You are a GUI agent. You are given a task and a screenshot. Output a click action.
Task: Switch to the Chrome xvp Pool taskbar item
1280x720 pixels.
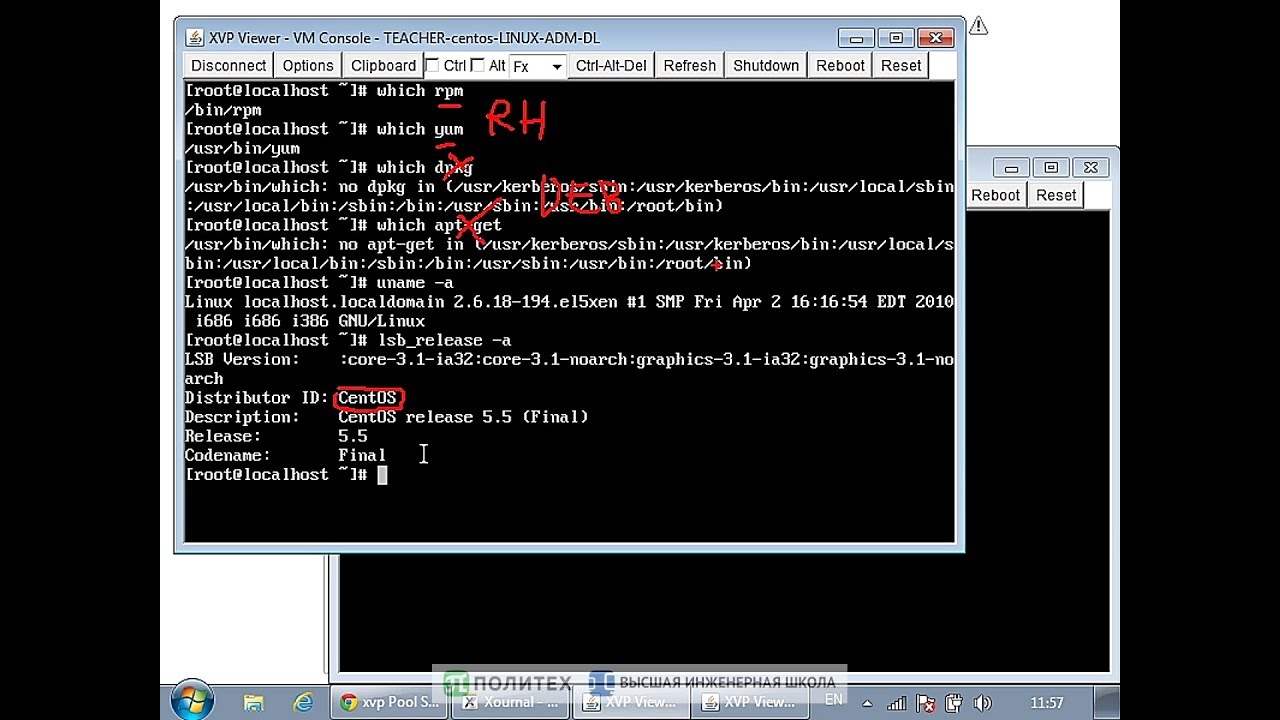click(390, 703)
